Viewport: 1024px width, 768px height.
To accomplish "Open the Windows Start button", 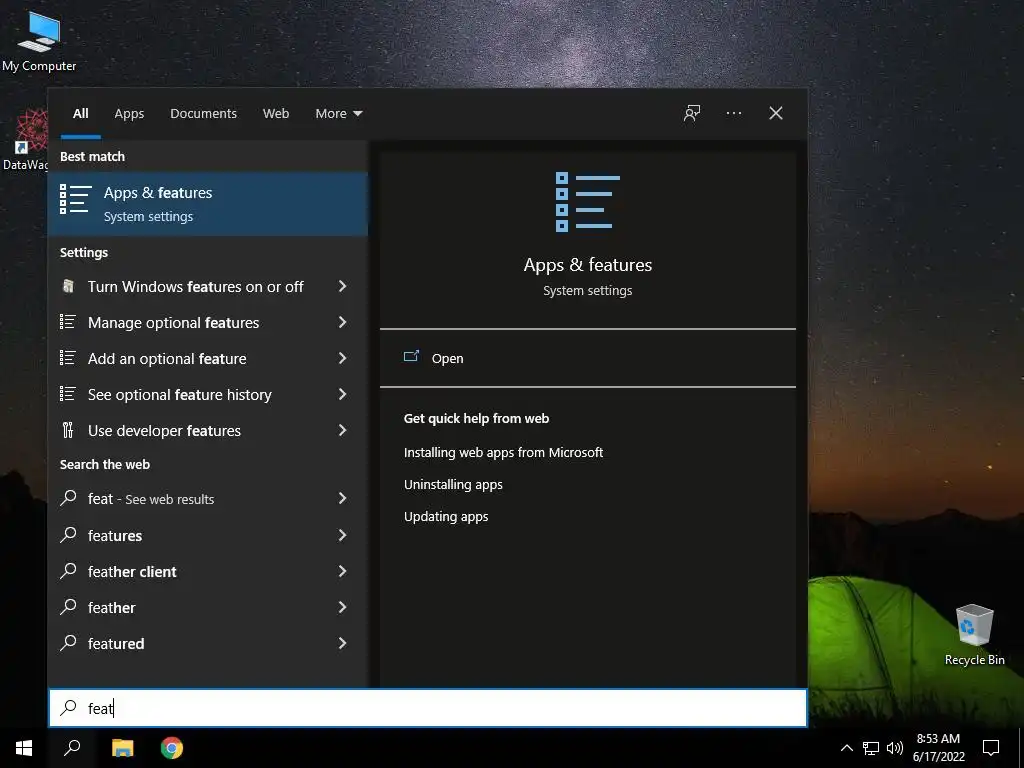I will (24, 748).
